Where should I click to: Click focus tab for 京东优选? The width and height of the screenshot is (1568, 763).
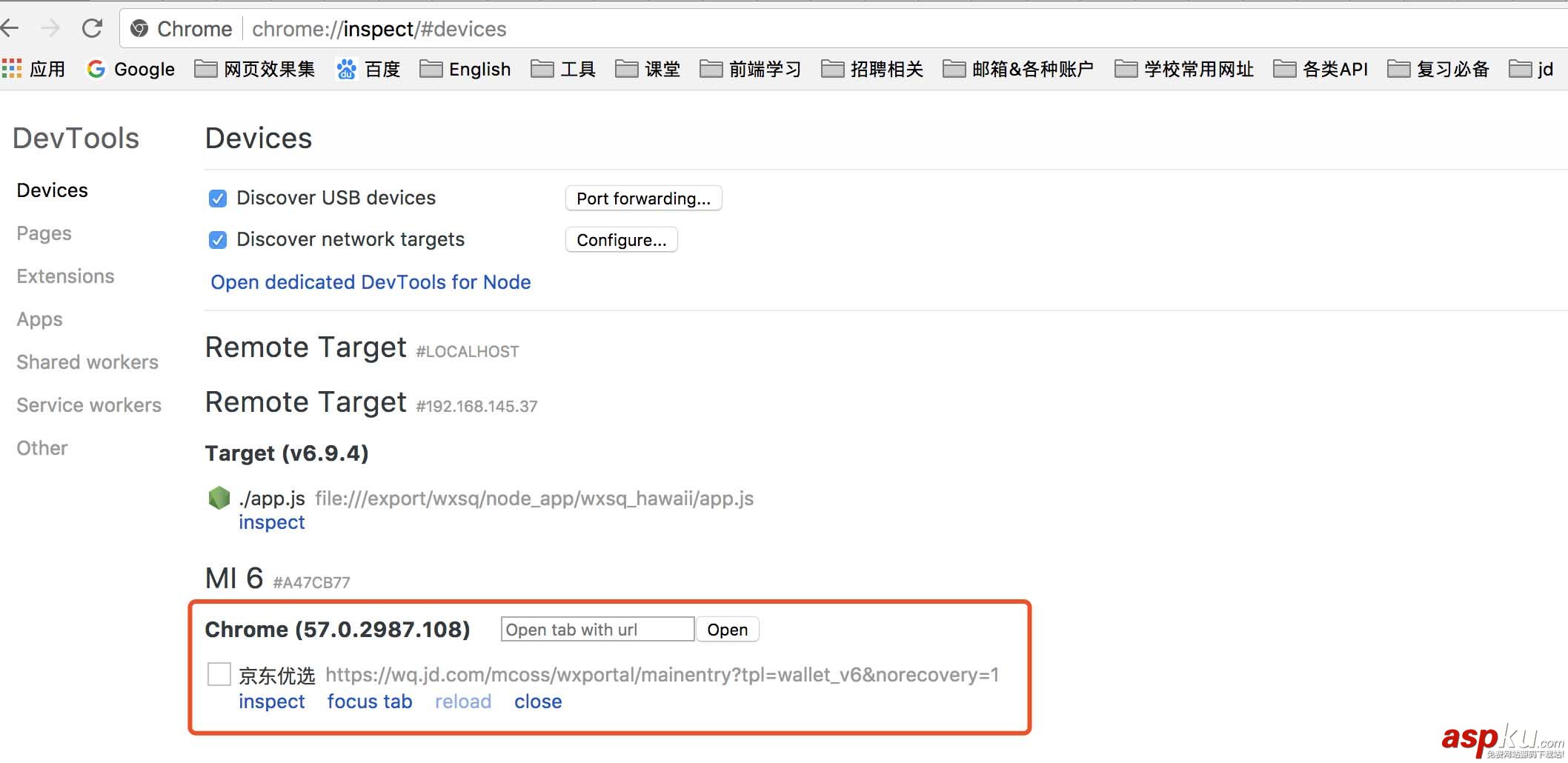tap(370, 702)
